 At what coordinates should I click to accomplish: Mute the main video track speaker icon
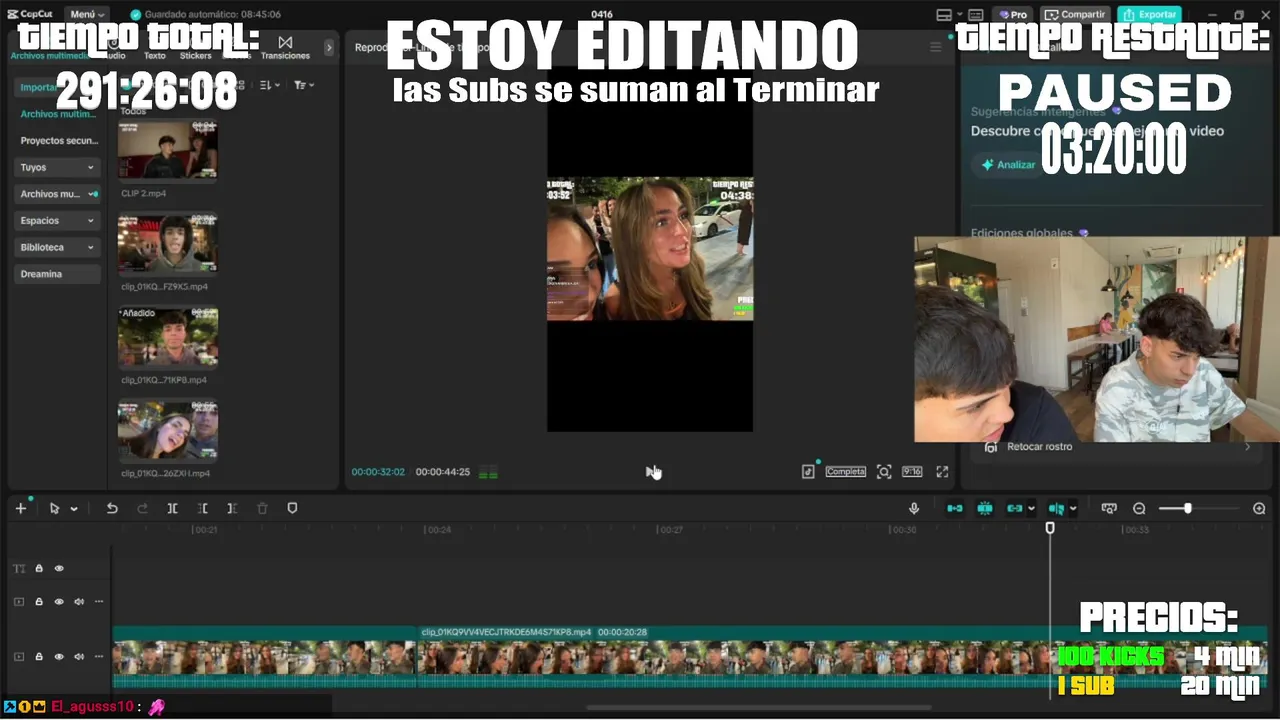(x=79, y=657)
